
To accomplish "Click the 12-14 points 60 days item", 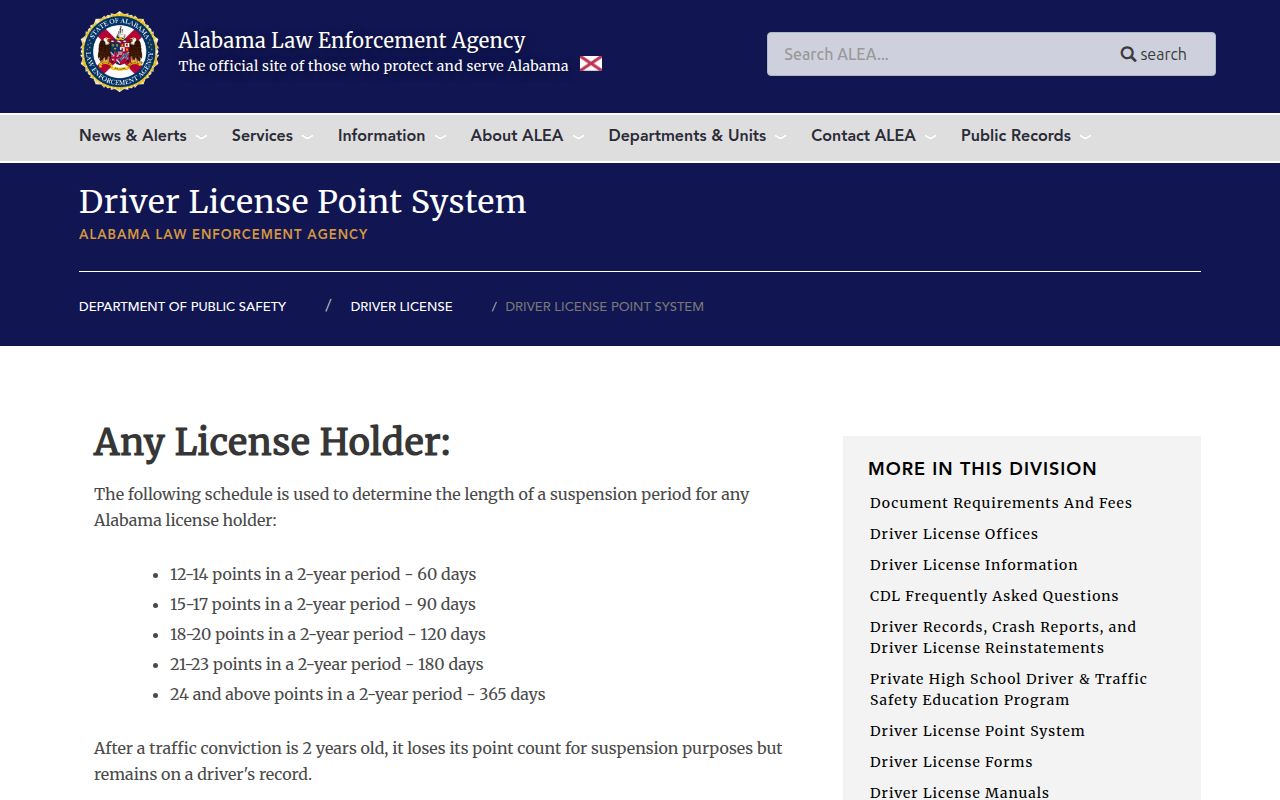I will (x=323, y=574).
